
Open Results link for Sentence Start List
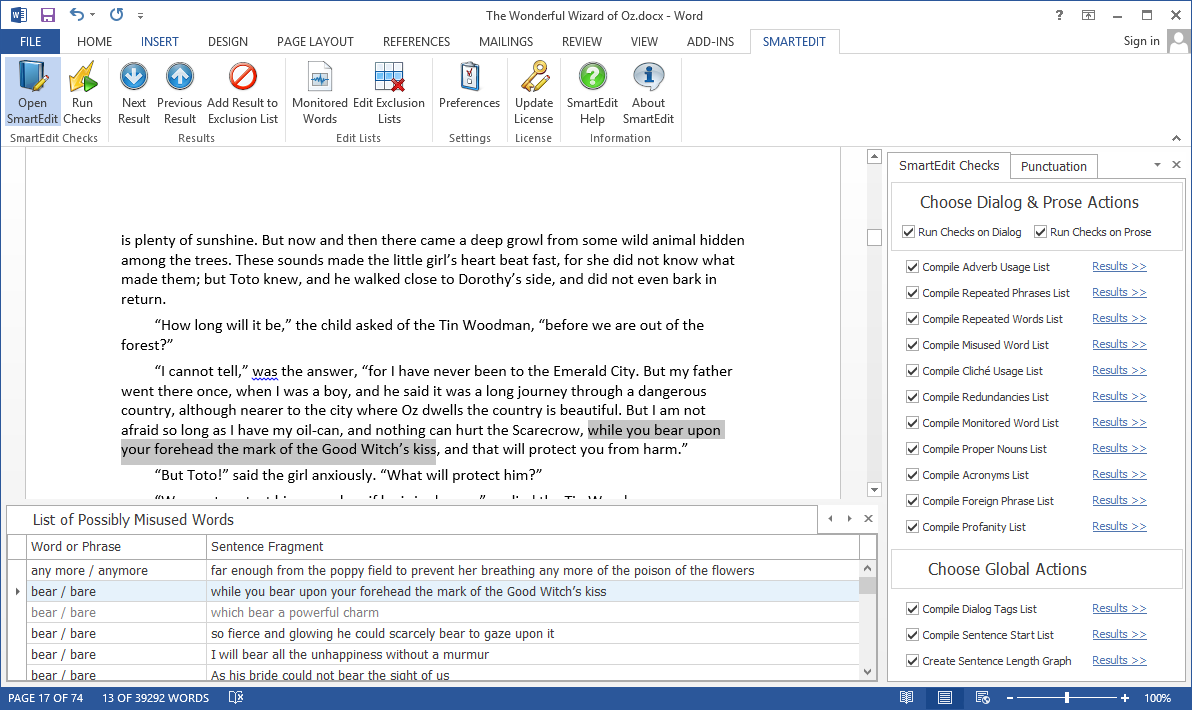tap(1119, 634)
